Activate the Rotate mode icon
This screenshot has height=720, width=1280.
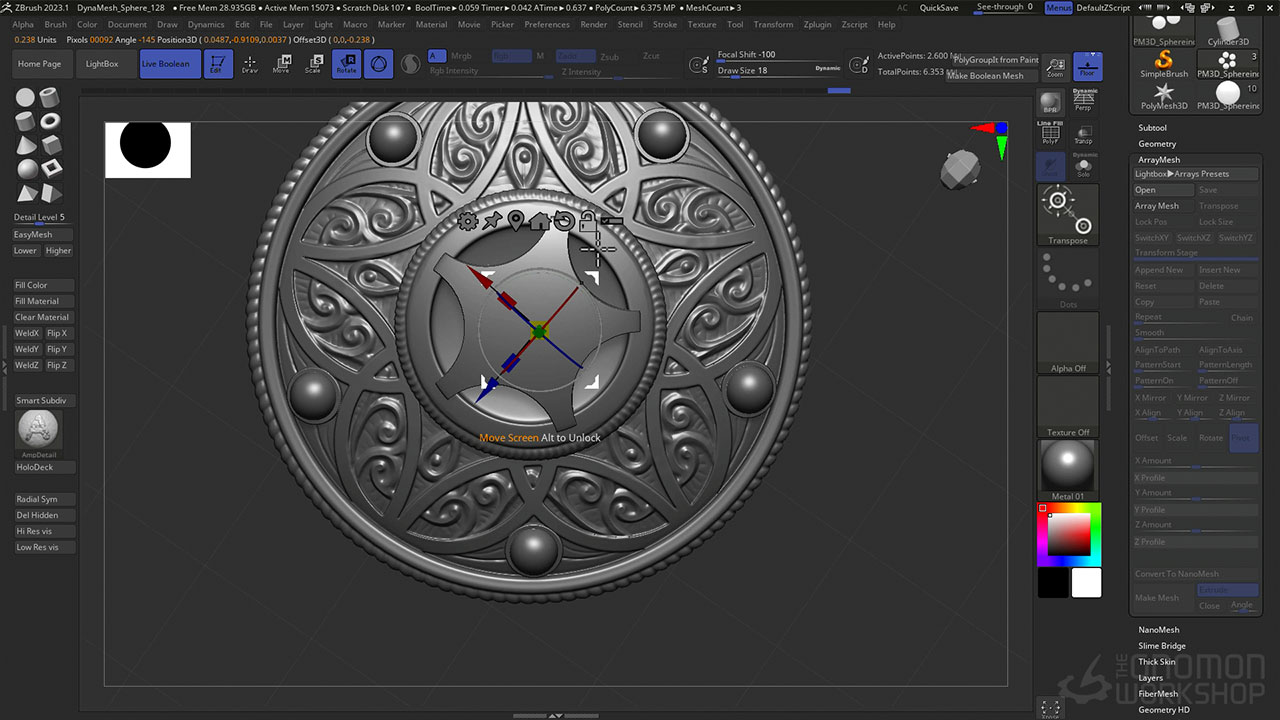(346, 62)
